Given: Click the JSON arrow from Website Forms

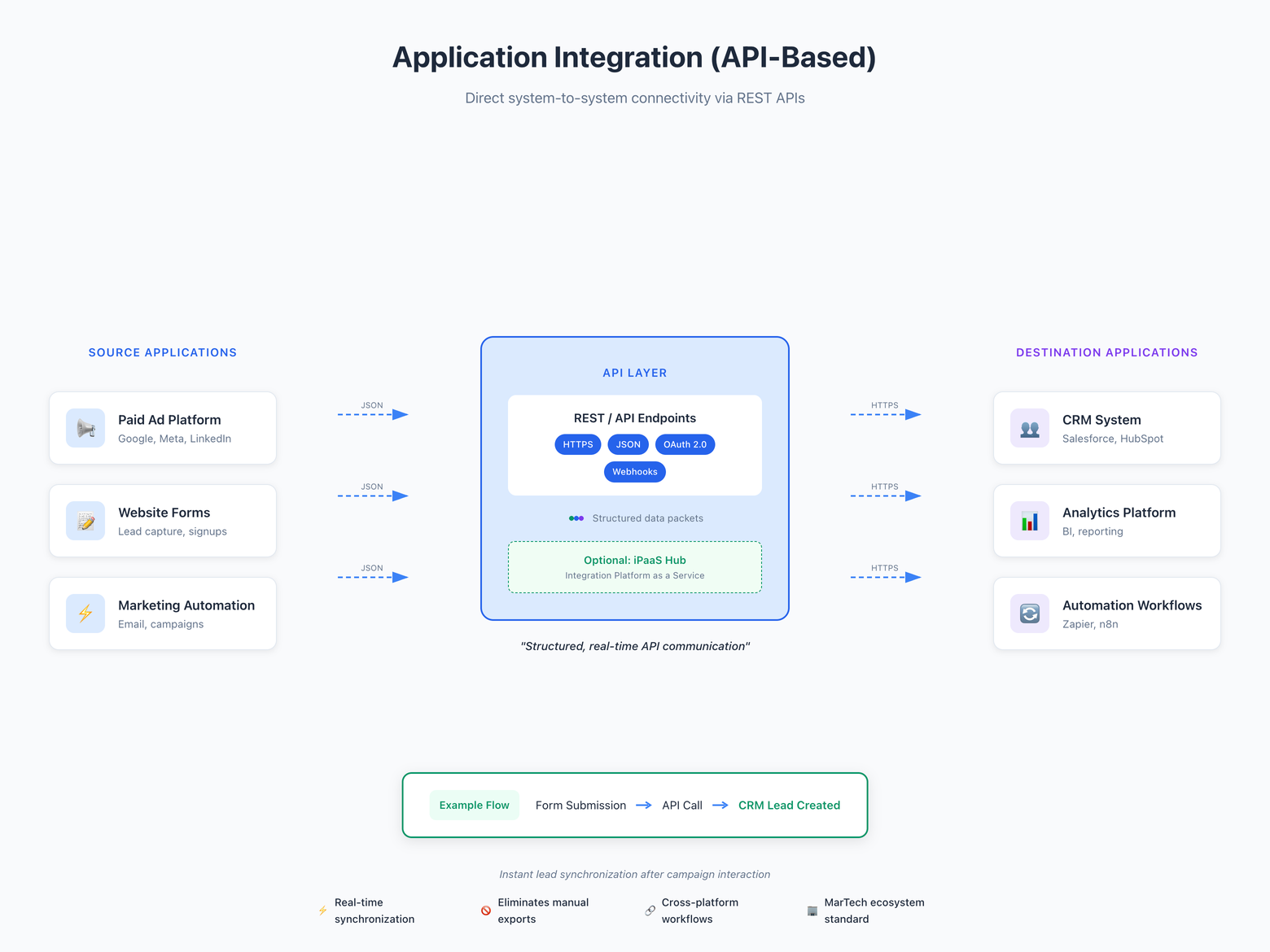Looking at the screenshot, I should coord(372,495).
